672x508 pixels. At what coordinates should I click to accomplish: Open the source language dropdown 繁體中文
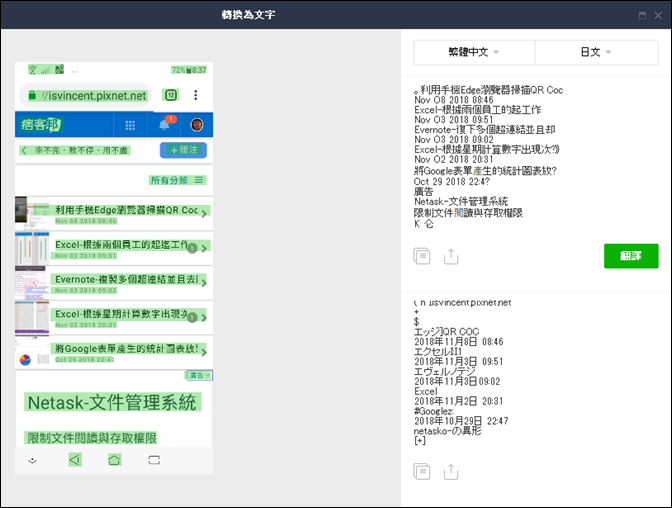click(x=474, y=52)
